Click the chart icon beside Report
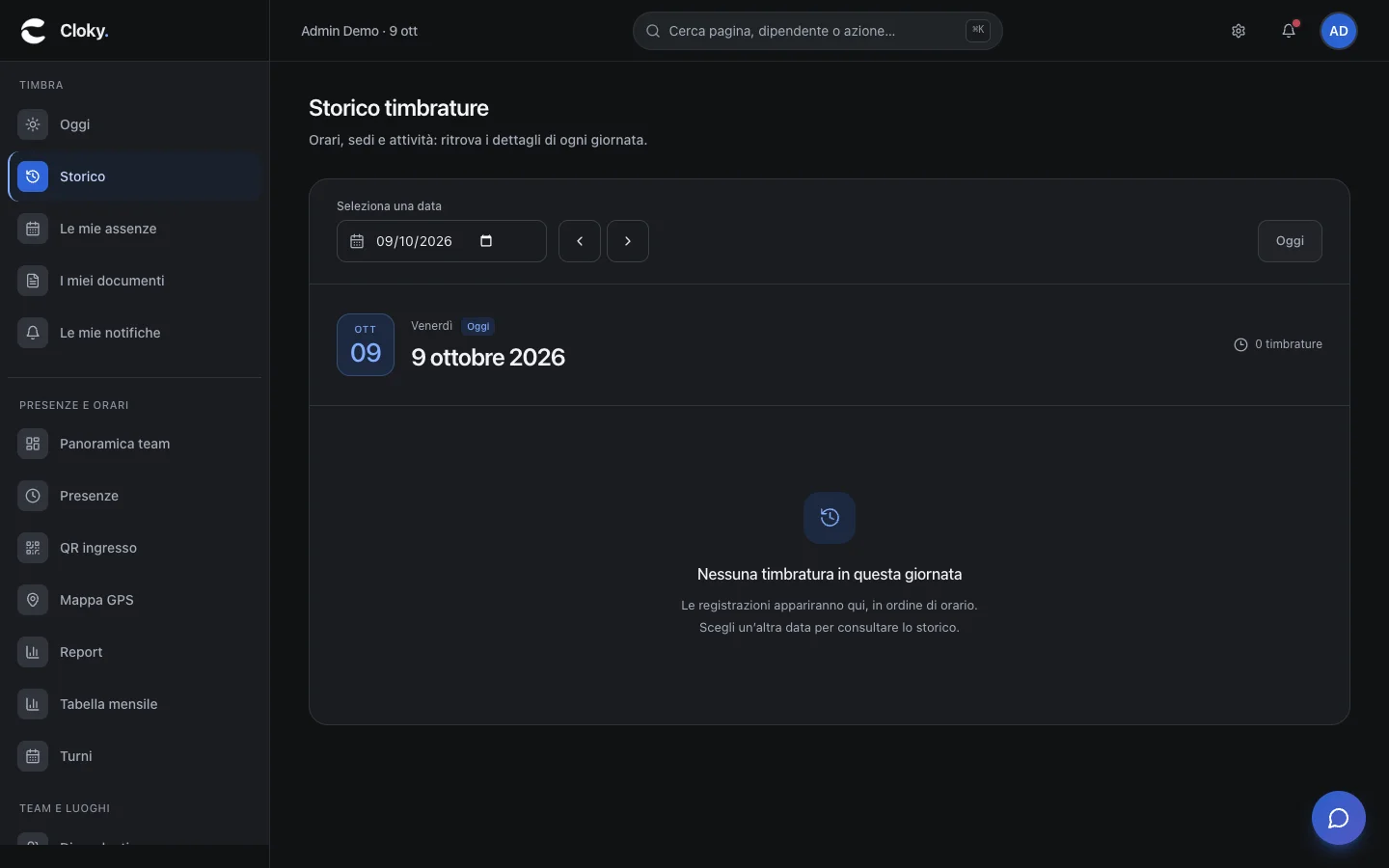This screenshot has height=868, width=1389. click(x=33, y=652)
